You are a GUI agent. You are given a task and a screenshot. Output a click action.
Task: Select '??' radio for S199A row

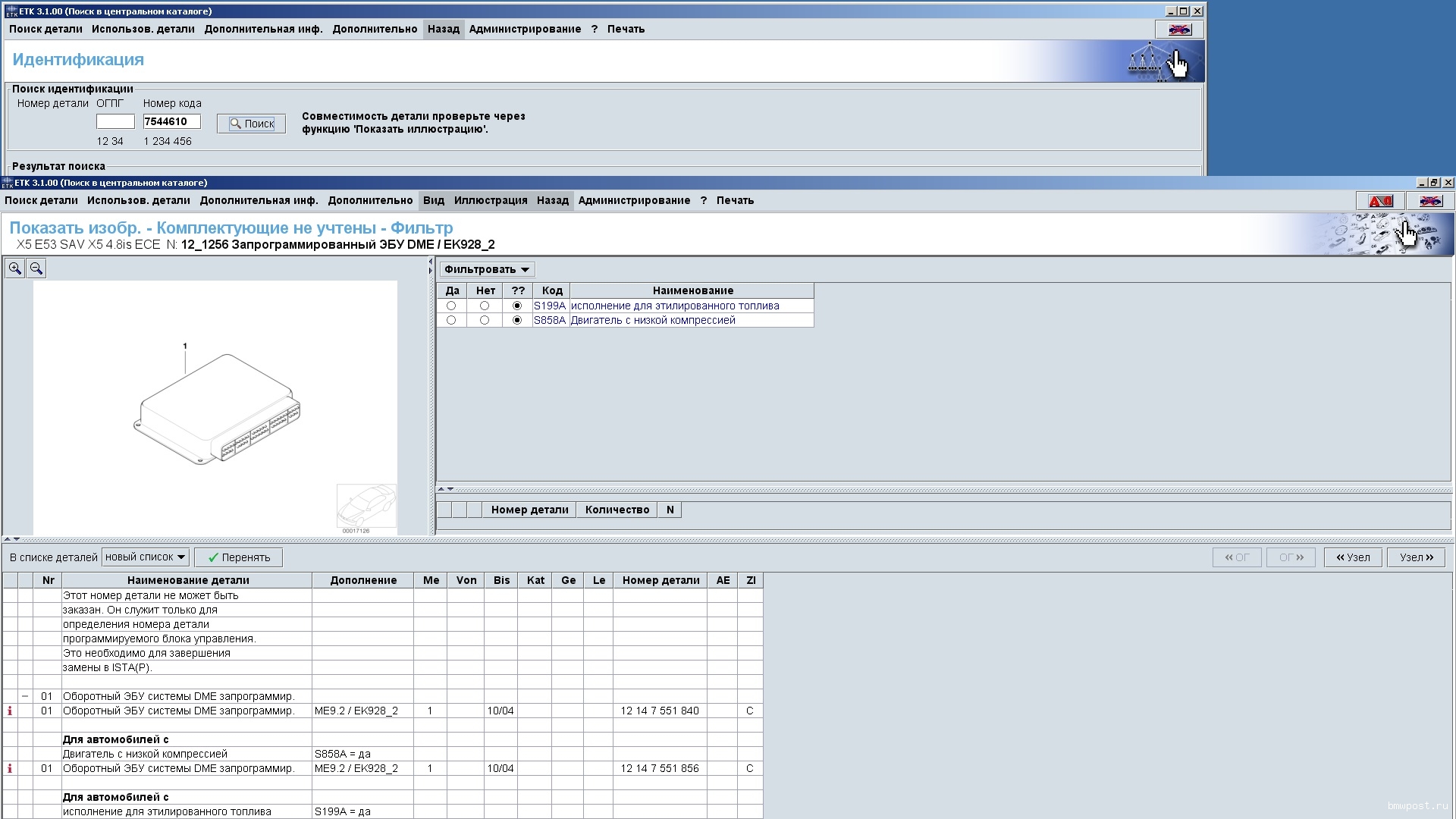(517, 306)
